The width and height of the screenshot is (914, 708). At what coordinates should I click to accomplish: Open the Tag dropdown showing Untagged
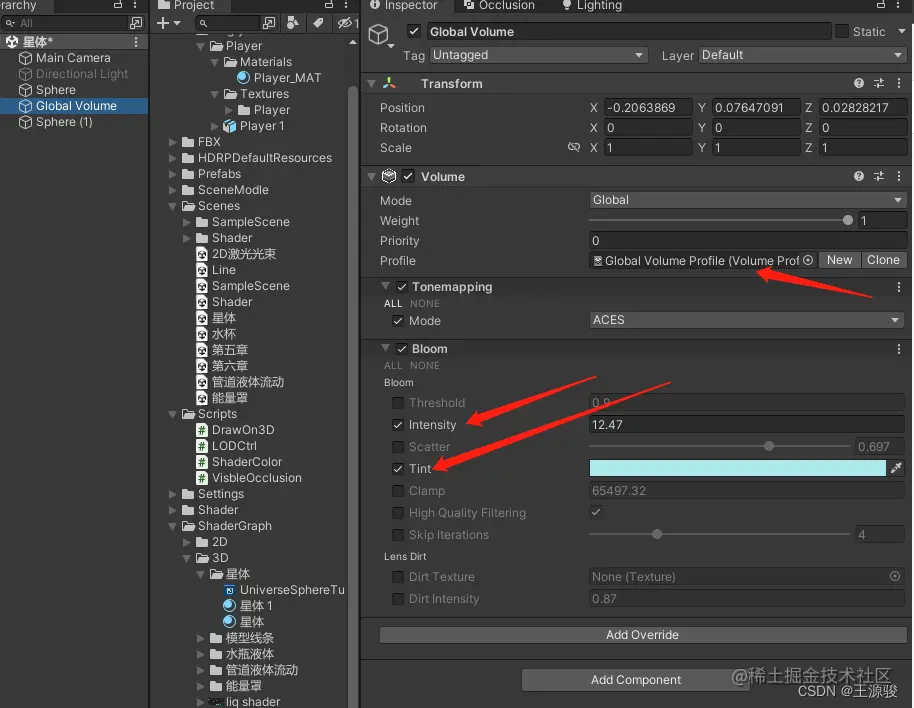(539, 55)
